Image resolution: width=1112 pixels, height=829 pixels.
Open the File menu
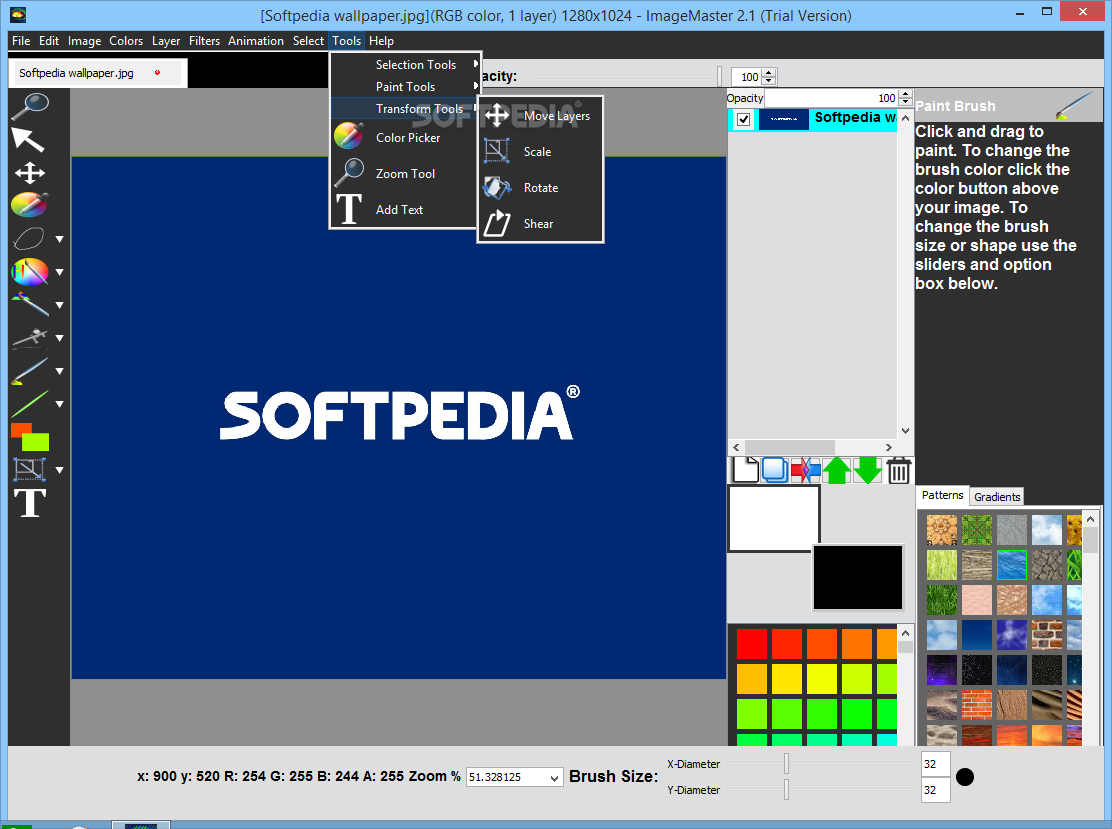click(21, 40)
